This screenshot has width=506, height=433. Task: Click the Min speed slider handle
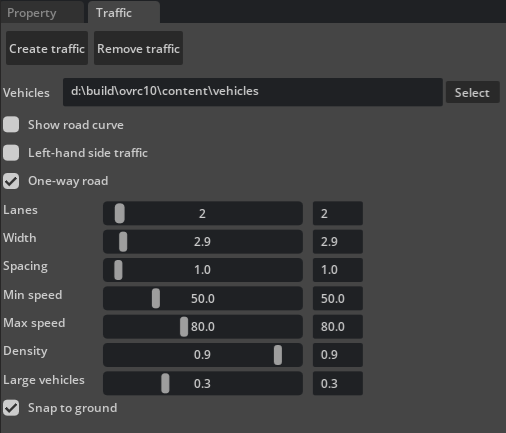(156, 298)
